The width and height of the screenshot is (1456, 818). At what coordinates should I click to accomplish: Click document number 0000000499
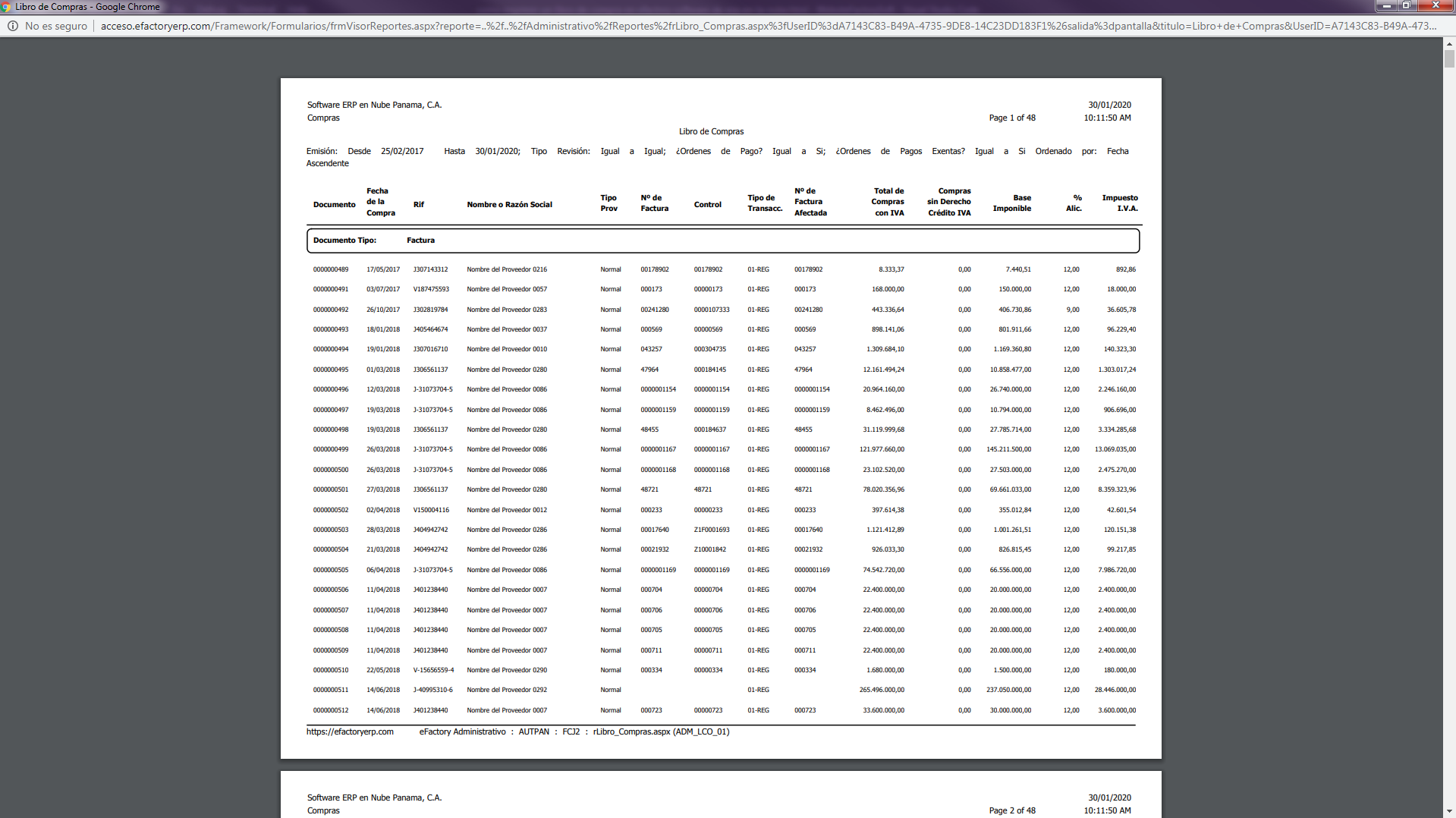[x=331, y=449]
